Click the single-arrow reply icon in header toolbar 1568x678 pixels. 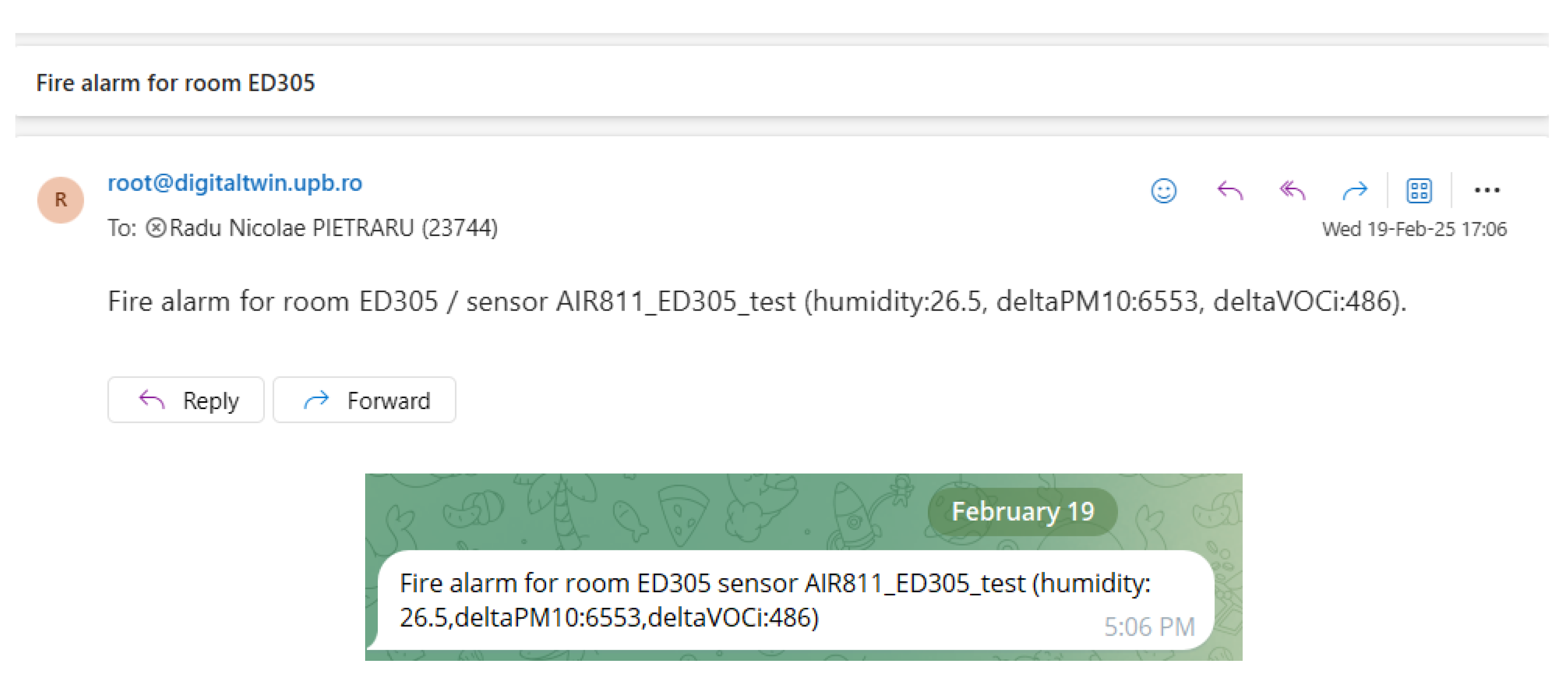point(1229,191)
